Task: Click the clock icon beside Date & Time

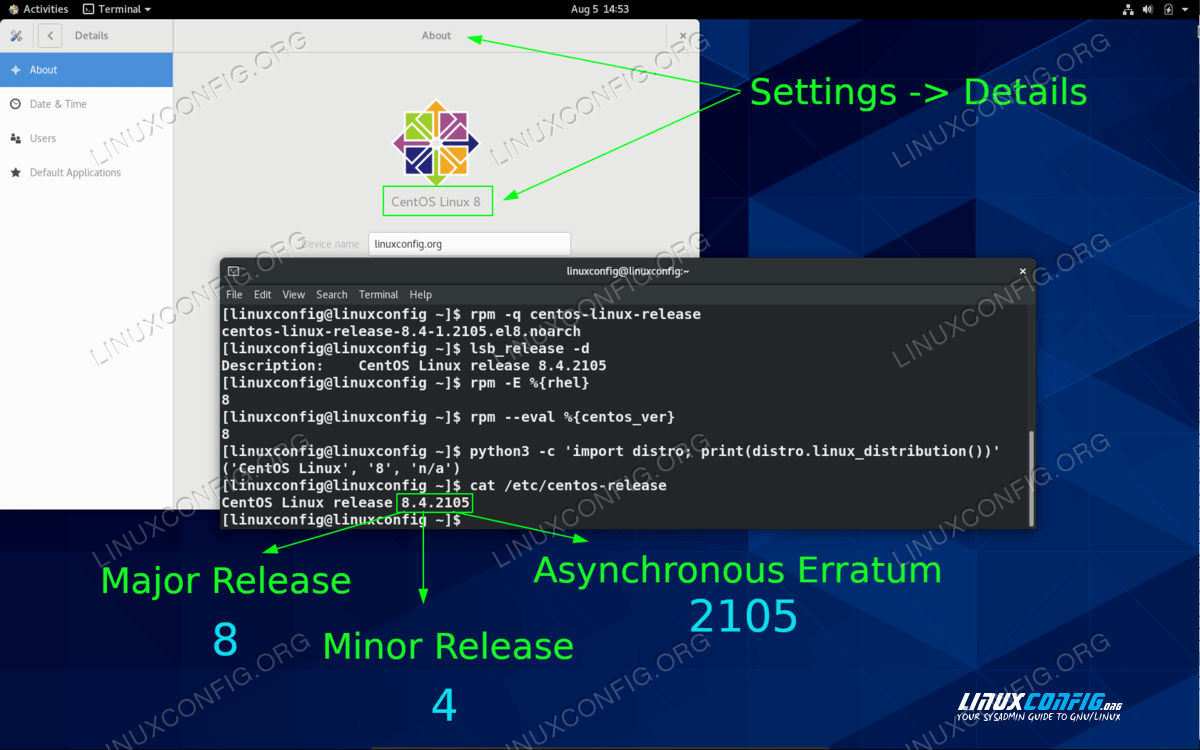Action: (x=15, y=104)
